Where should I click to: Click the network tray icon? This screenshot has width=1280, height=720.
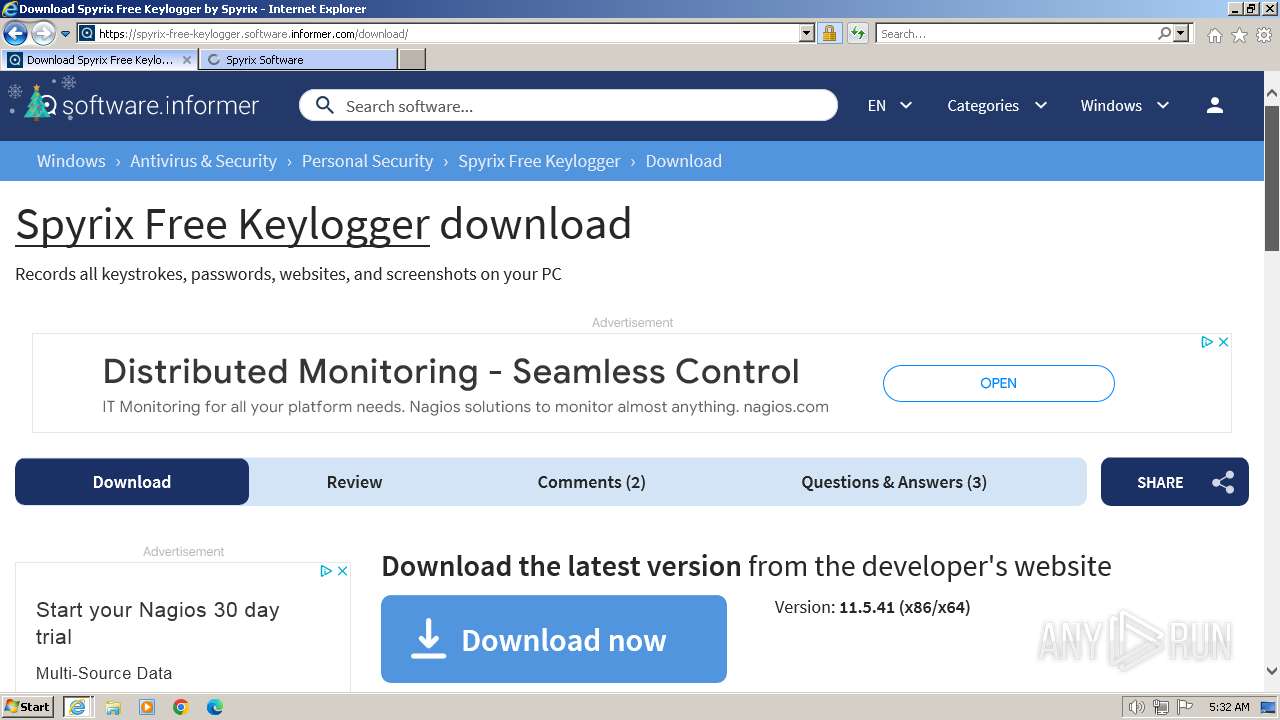point(1161,707)
